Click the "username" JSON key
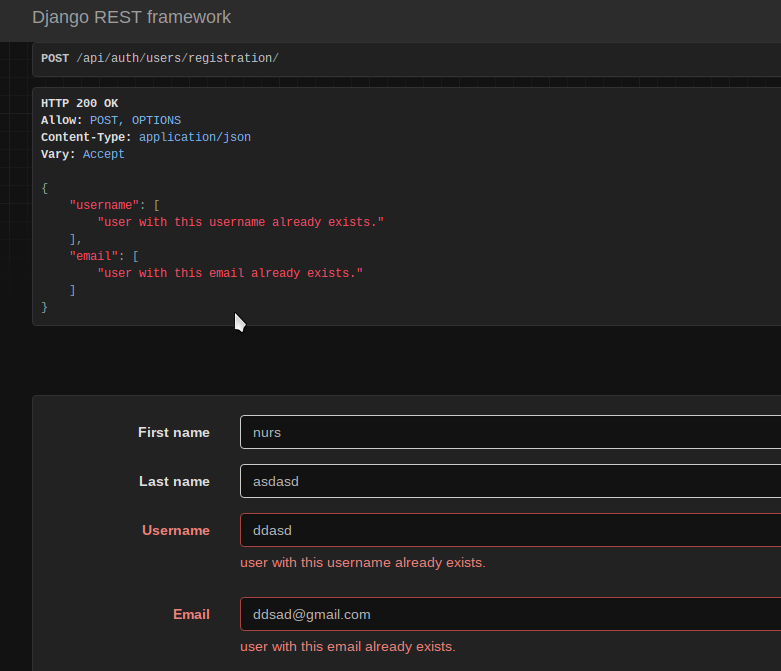This screenshot has width=781, height=671. pos(104,205)
